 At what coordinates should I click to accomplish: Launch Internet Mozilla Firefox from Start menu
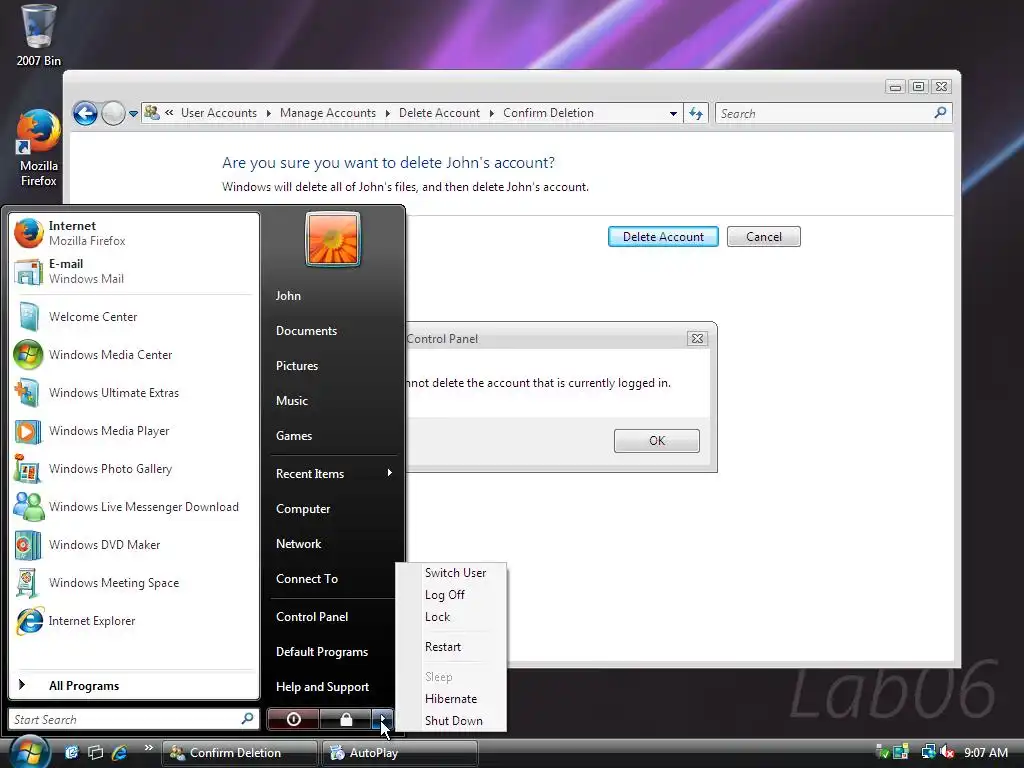pyautogui.click(x=134, y=233)
